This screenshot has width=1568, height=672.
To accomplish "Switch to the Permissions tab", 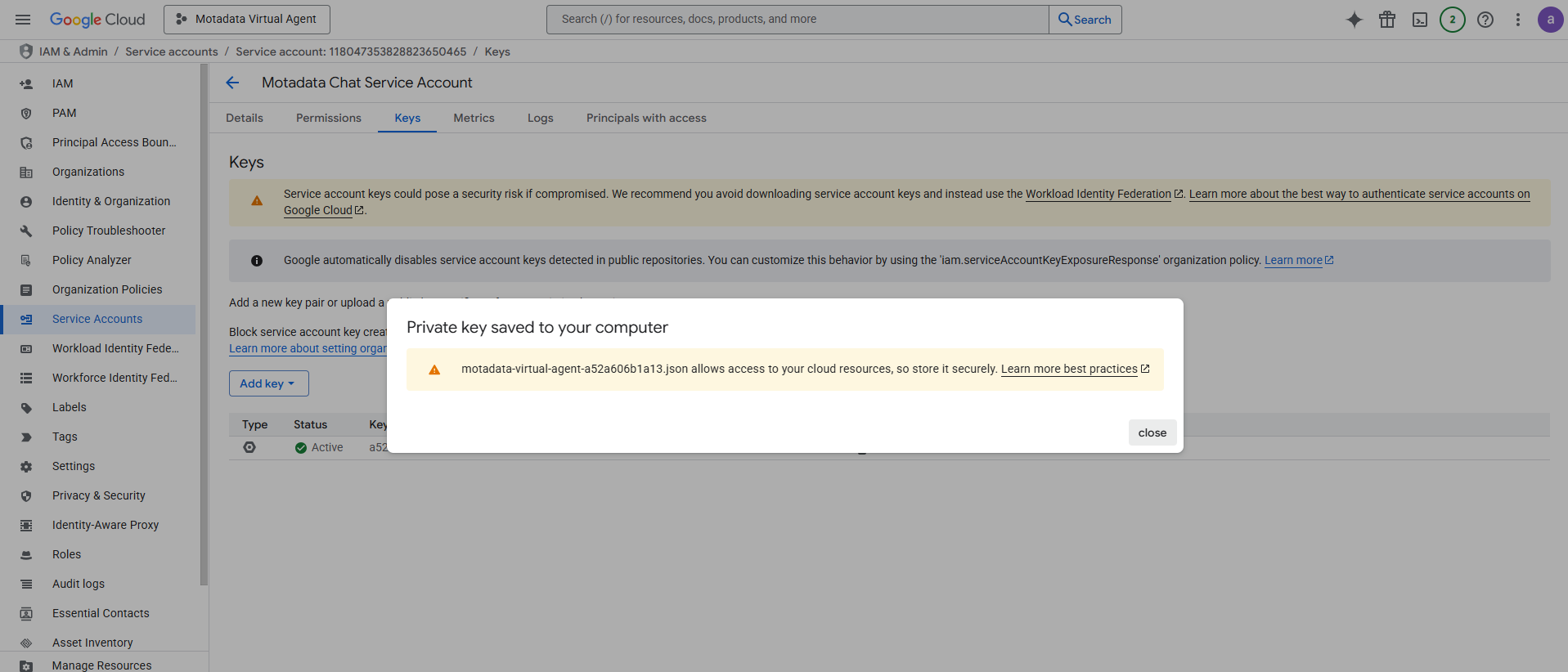I will (x=328, y=118).
